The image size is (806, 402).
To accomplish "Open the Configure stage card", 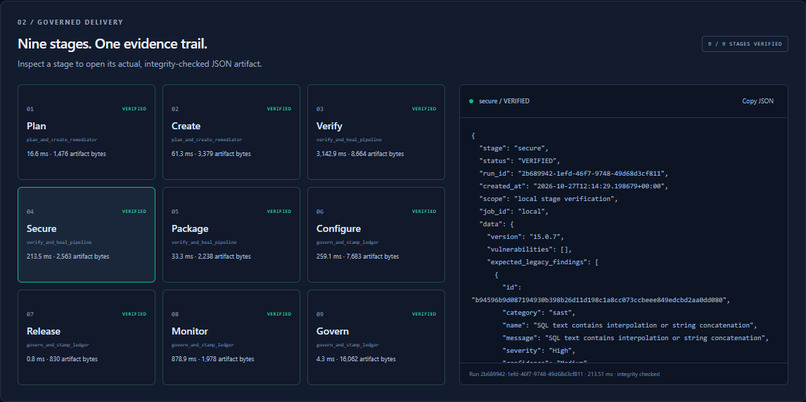I will pos(376,235).
